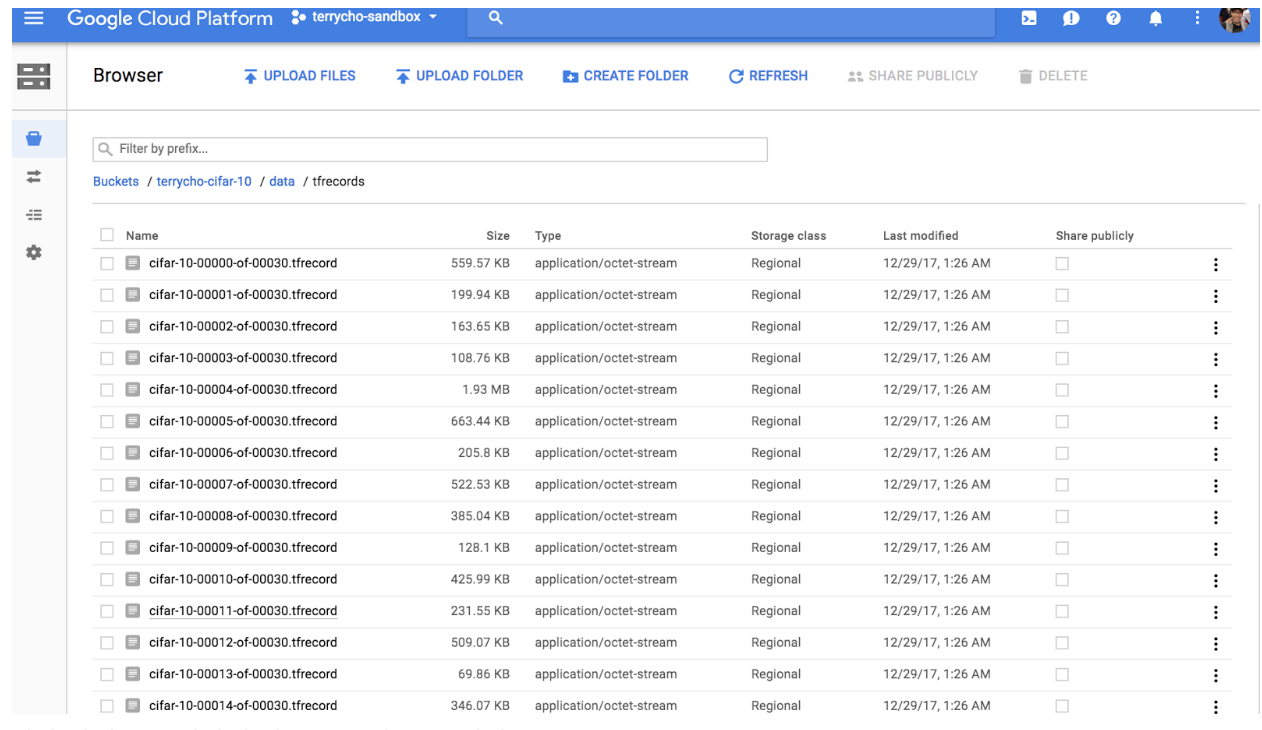Open Storage Browser icon in sidebar

34,138
